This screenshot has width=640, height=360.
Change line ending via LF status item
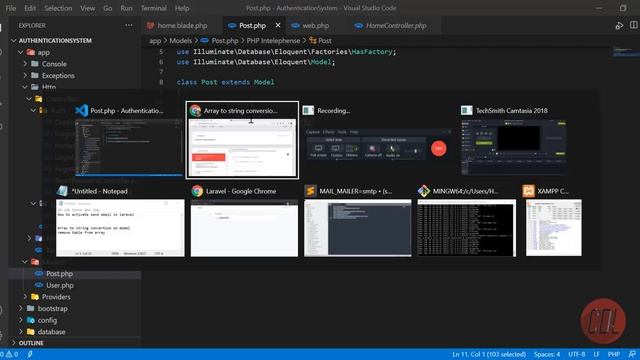coord(596,354)
